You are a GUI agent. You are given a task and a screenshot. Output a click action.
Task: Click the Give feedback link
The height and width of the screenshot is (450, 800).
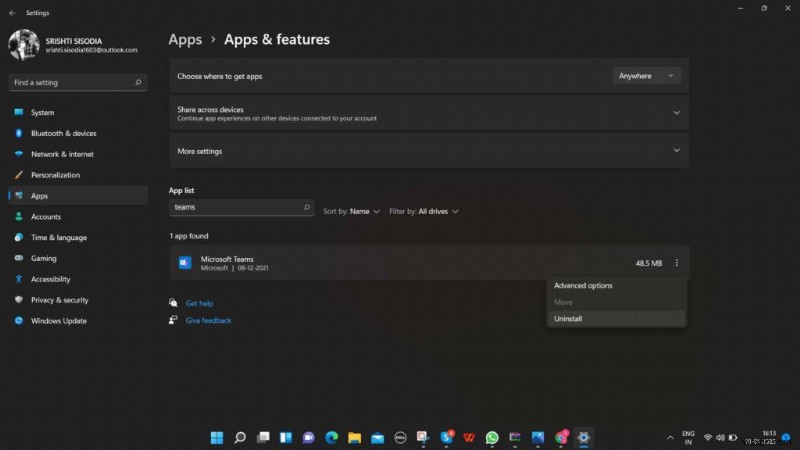pos(208,320)
